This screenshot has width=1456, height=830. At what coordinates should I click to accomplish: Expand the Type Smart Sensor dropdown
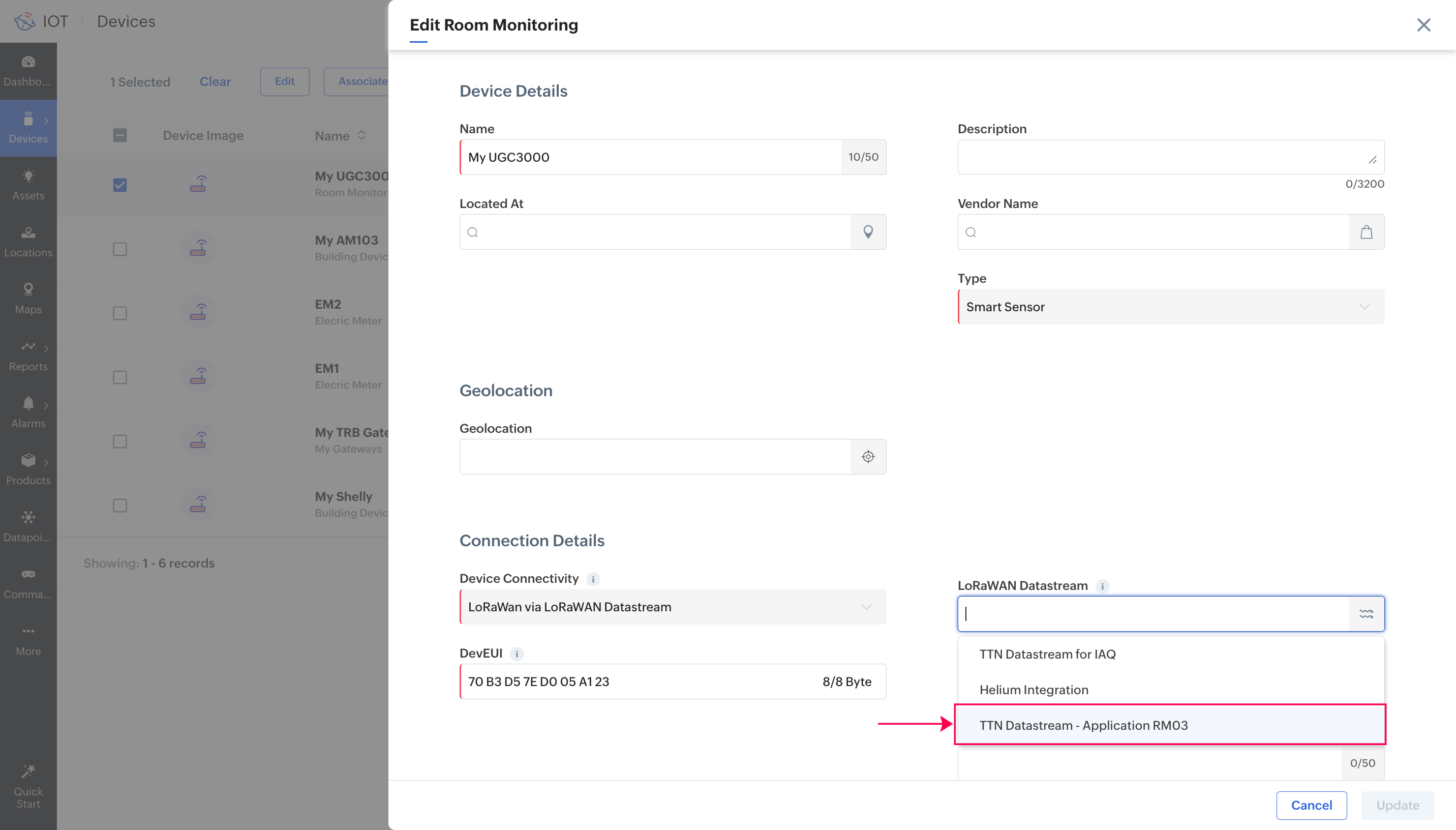click(1171, 307)
